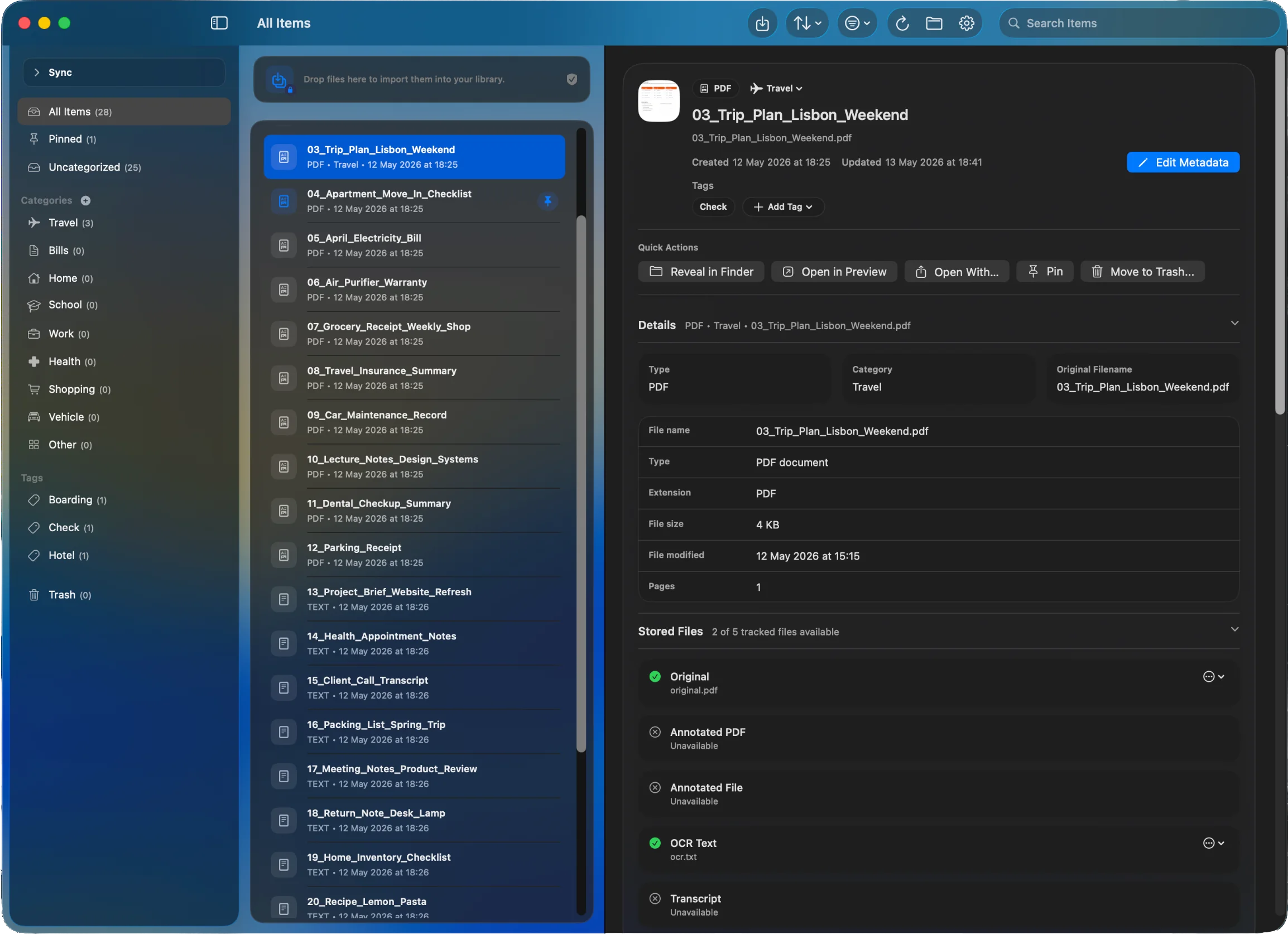Select 08_Travel_Insurance_Summary item
The width and height of the screenshot is (1288, 934).
tap(414, 378)
